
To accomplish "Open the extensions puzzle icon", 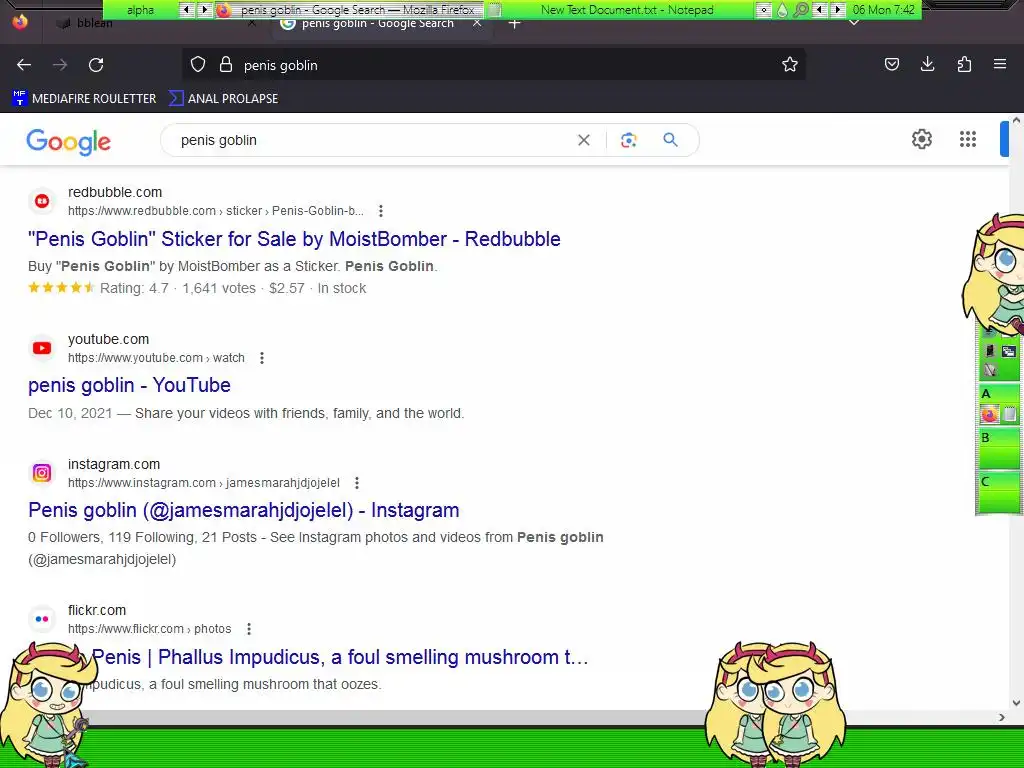I will point(964,64).
